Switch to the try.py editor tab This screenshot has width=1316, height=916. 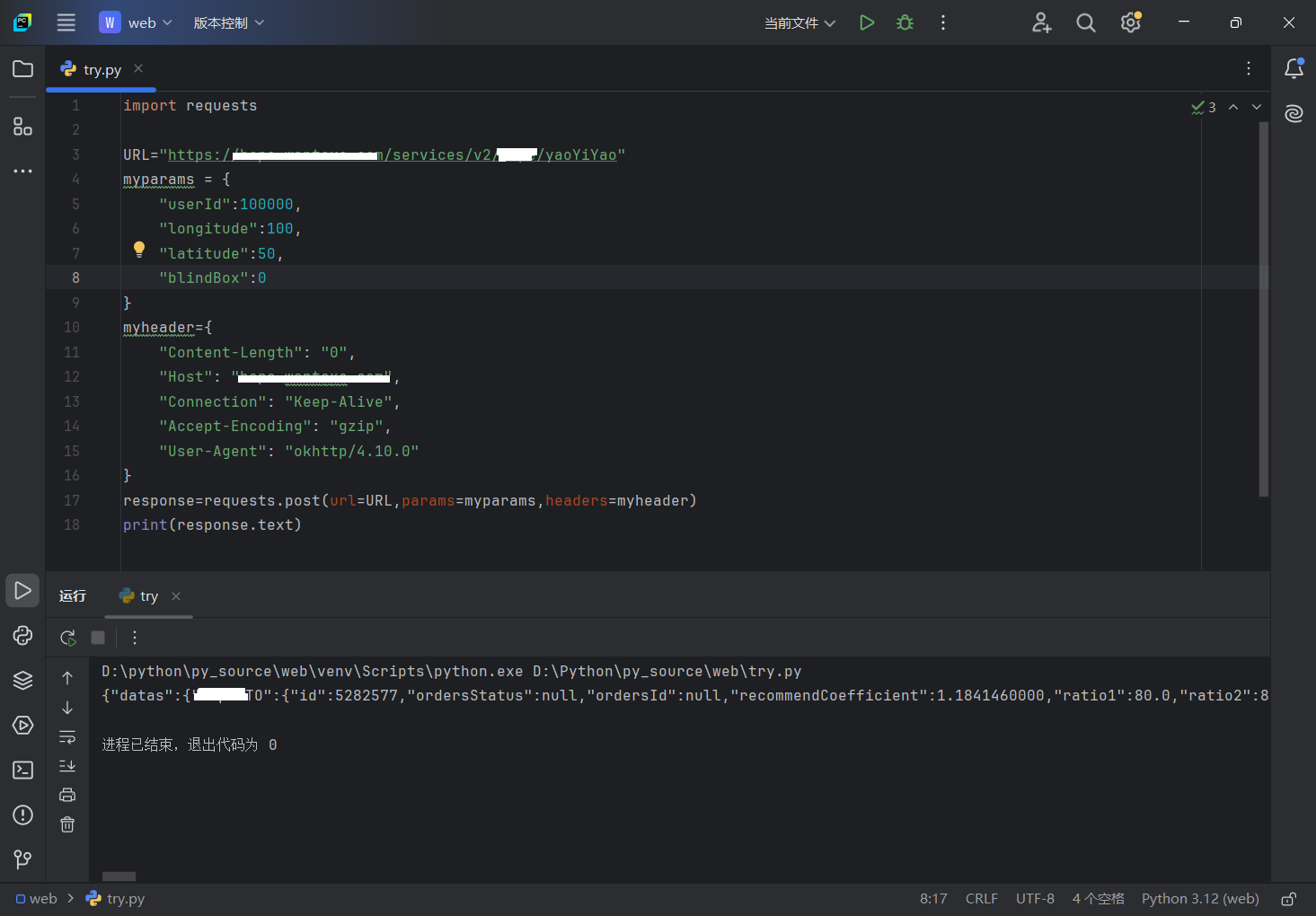[102, 69]
